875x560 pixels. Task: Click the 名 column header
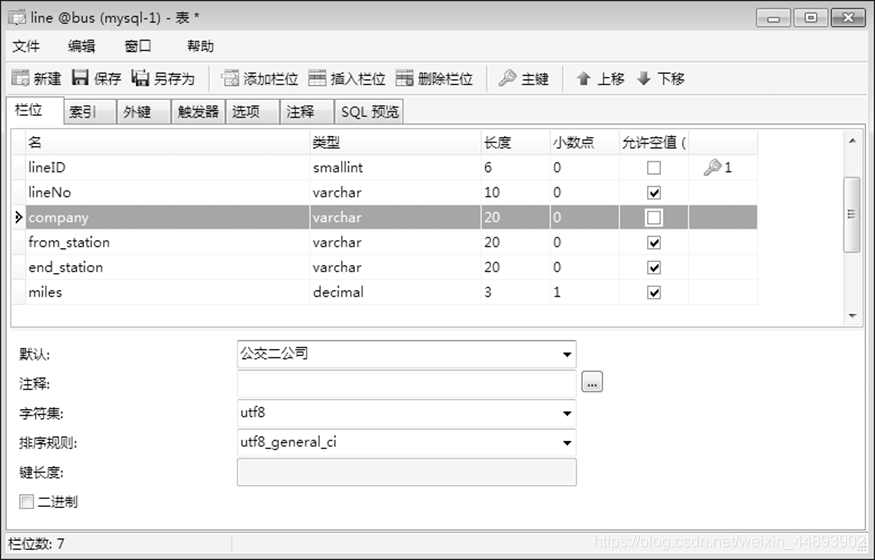(167, 143)
